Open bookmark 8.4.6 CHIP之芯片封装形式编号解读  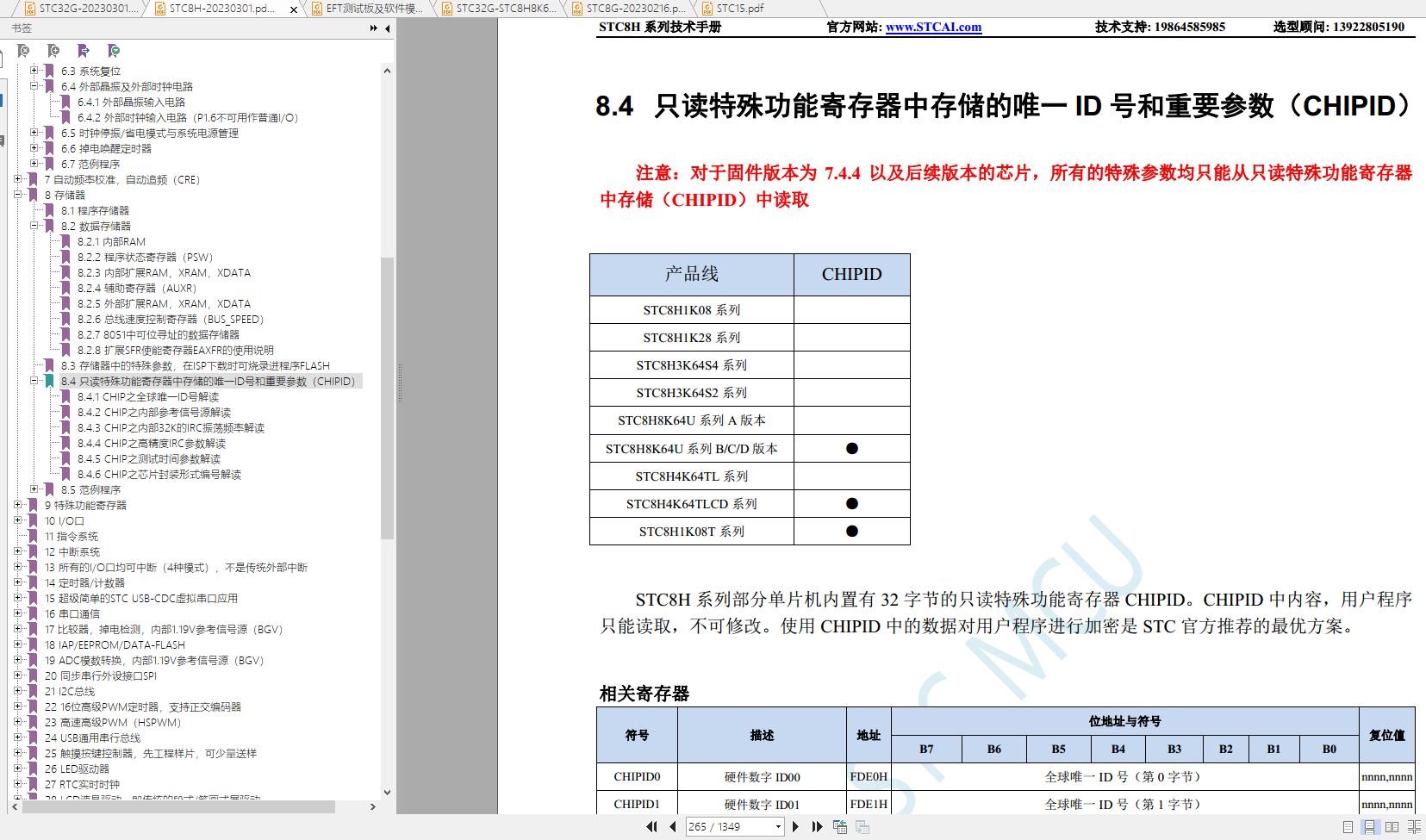[x=159, y=474]
